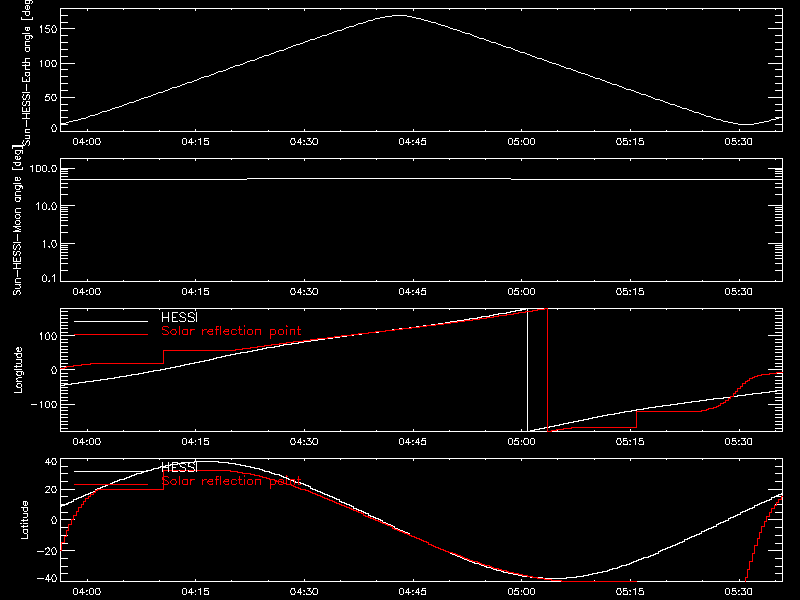Click 04:45 time label under Latitude plot
Image resolution: width=800 pixels, height=600 pixels.
(412, 591)
